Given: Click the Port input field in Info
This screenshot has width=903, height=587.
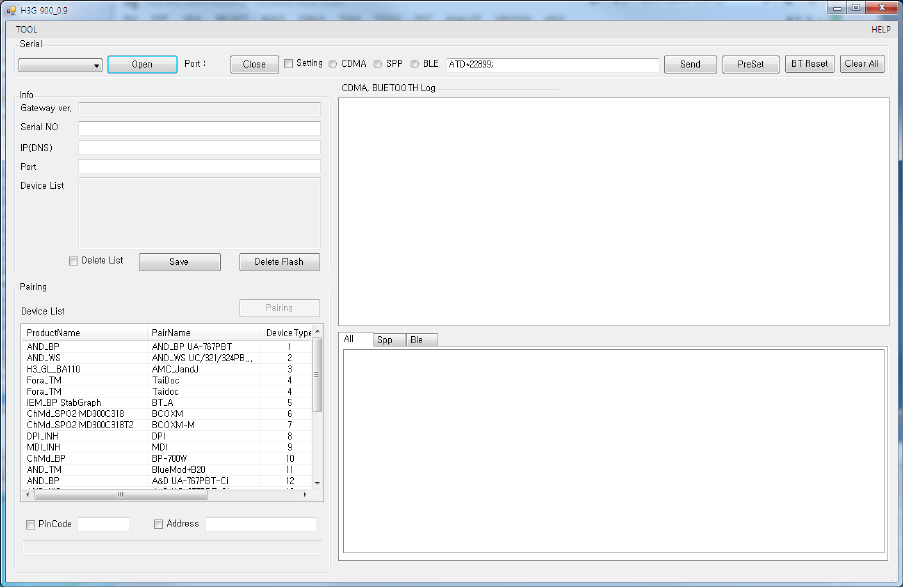Looking at the screenshot, I should (x=199, y=166).
